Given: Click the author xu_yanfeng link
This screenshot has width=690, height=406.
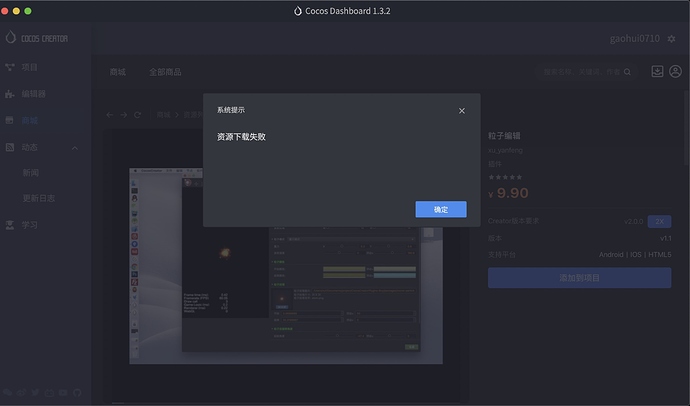Looking at the screenshot, I should coord(505,150).
